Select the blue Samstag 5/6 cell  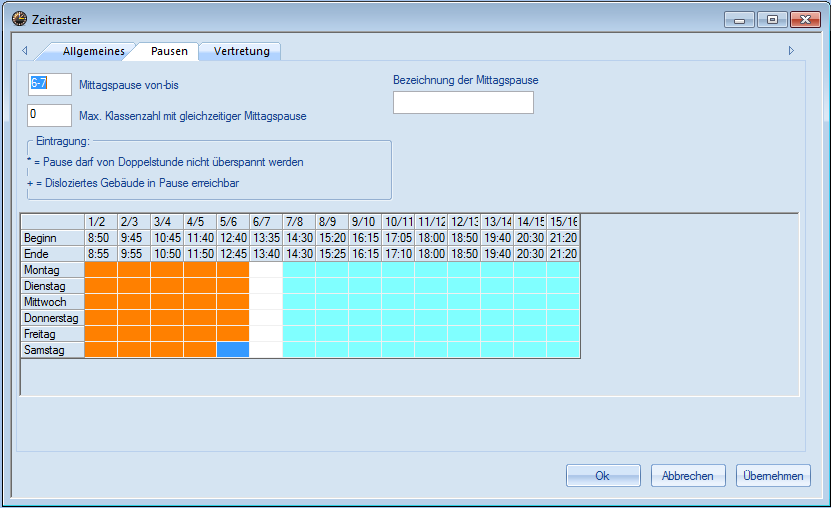[x=233, y=350]
